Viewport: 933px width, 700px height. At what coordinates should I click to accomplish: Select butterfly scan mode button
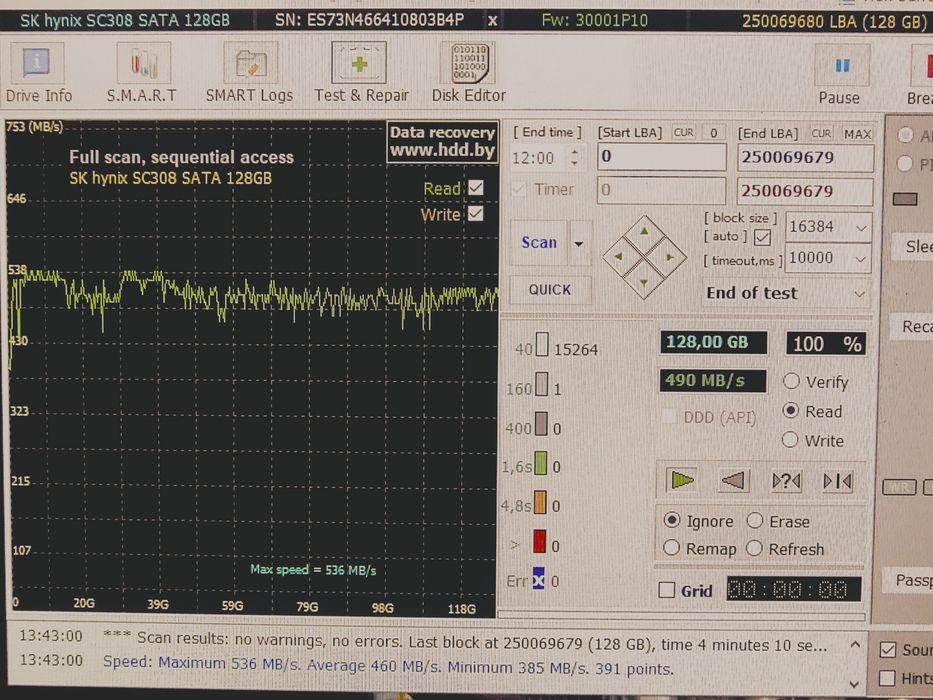(x=837, y=480)
